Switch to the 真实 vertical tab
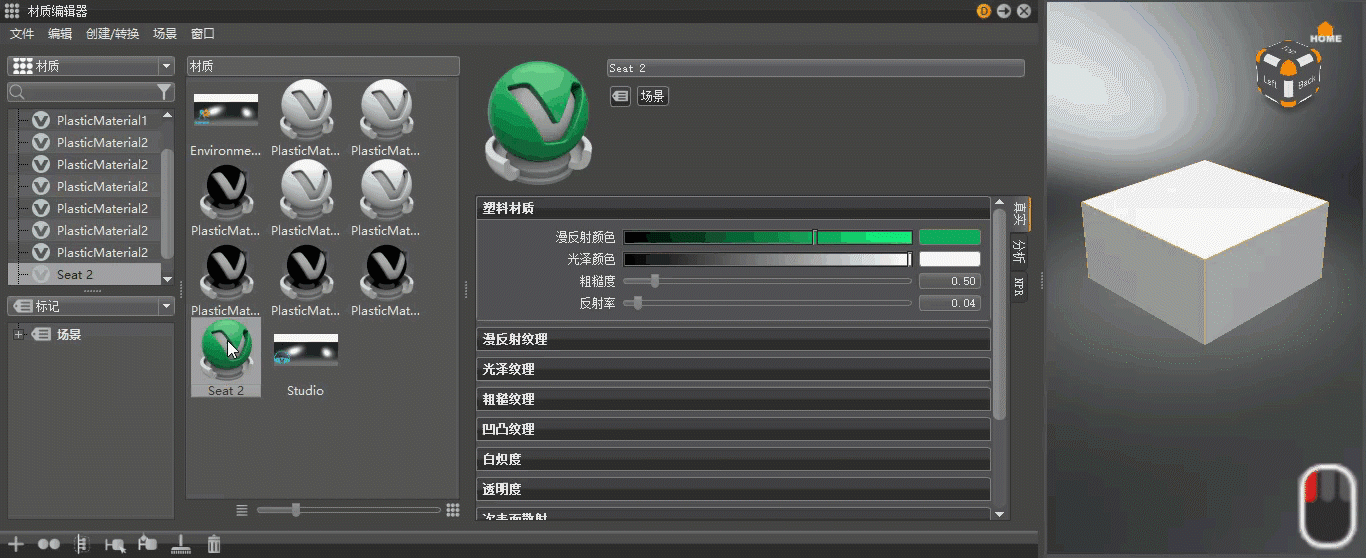 point(1020,213)
